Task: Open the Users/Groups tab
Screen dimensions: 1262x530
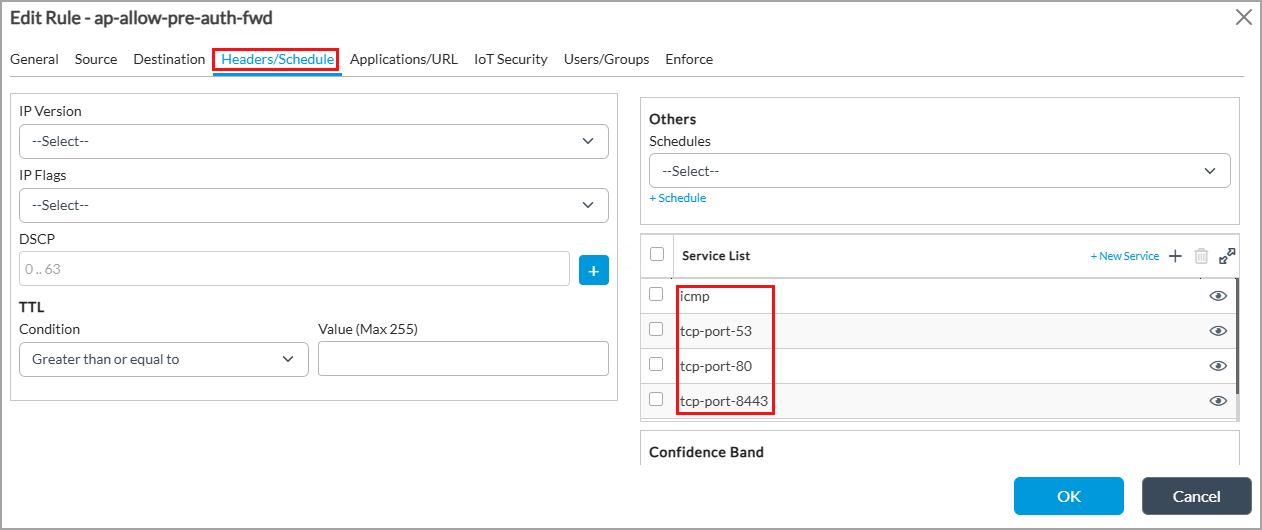Action: pos(607,59)
